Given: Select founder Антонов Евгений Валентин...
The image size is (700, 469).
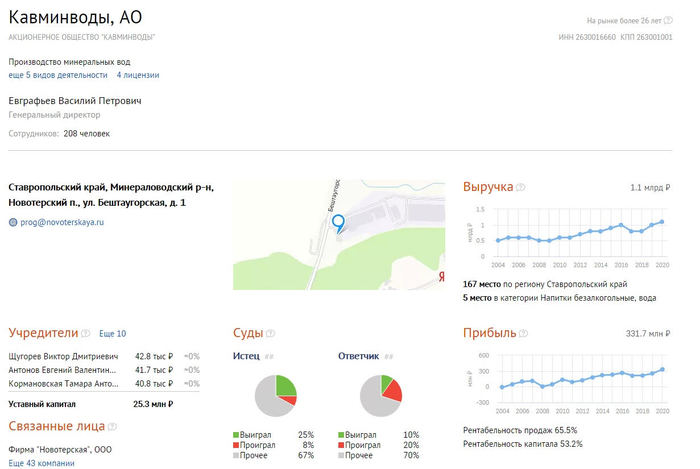Looking at the screenshot, I should point(62,370).
